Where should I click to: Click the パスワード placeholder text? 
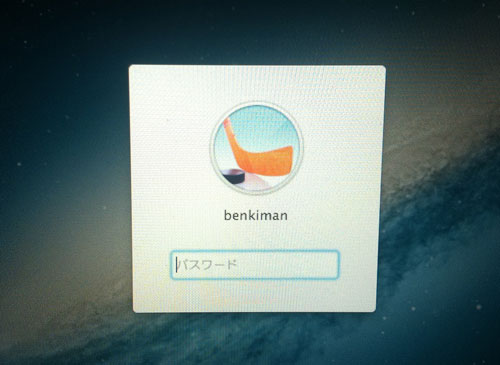click(208, 265)
